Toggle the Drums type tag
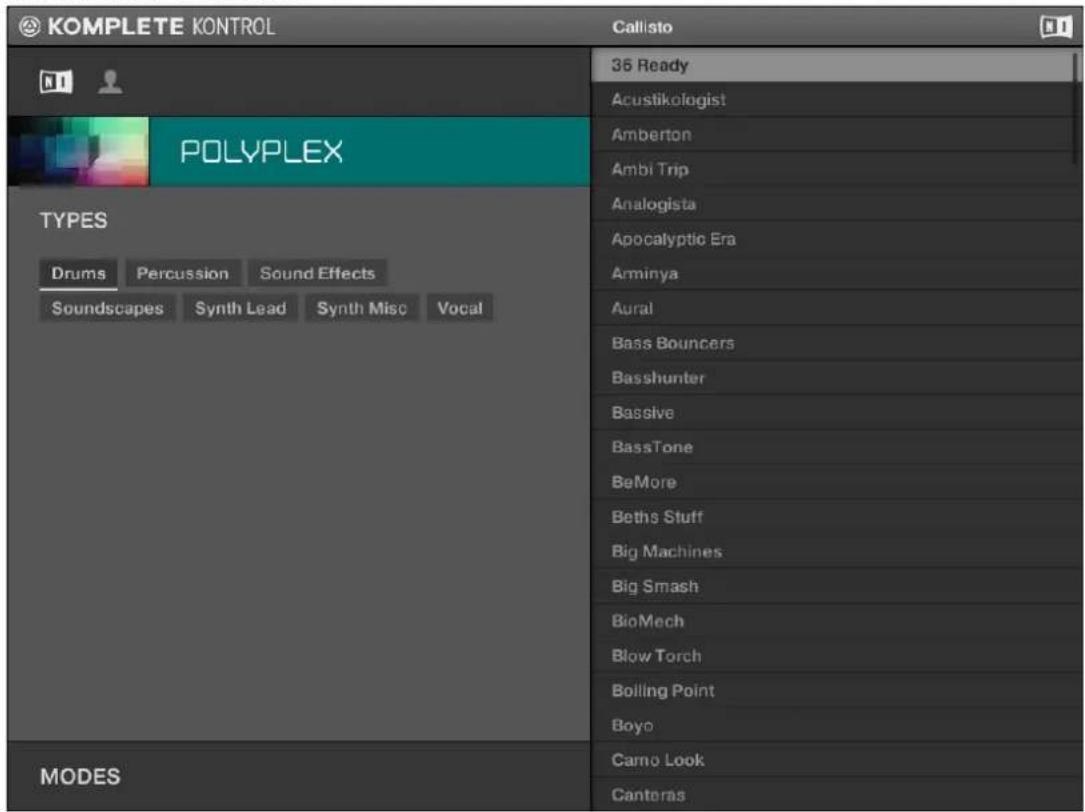 [x=78, y=273]
